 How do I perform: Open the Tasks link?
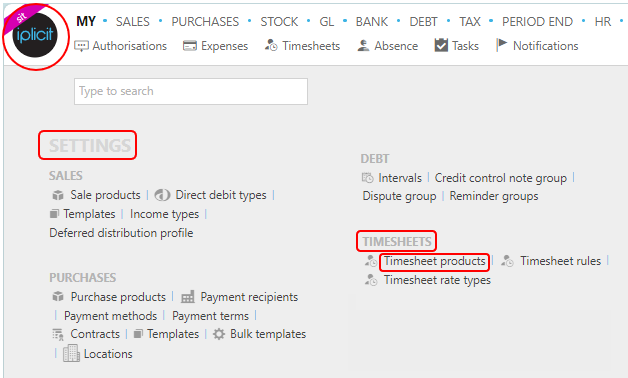(465, 46)
